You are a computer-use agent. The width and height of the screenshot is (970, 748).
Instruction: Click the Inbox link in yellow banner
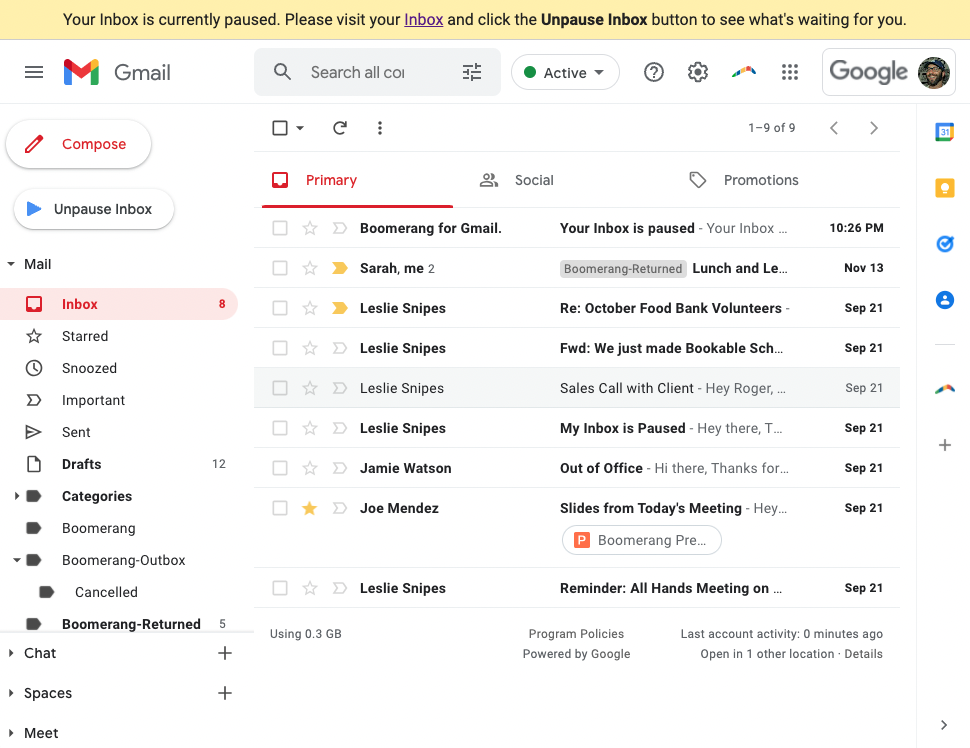point(423,20)
